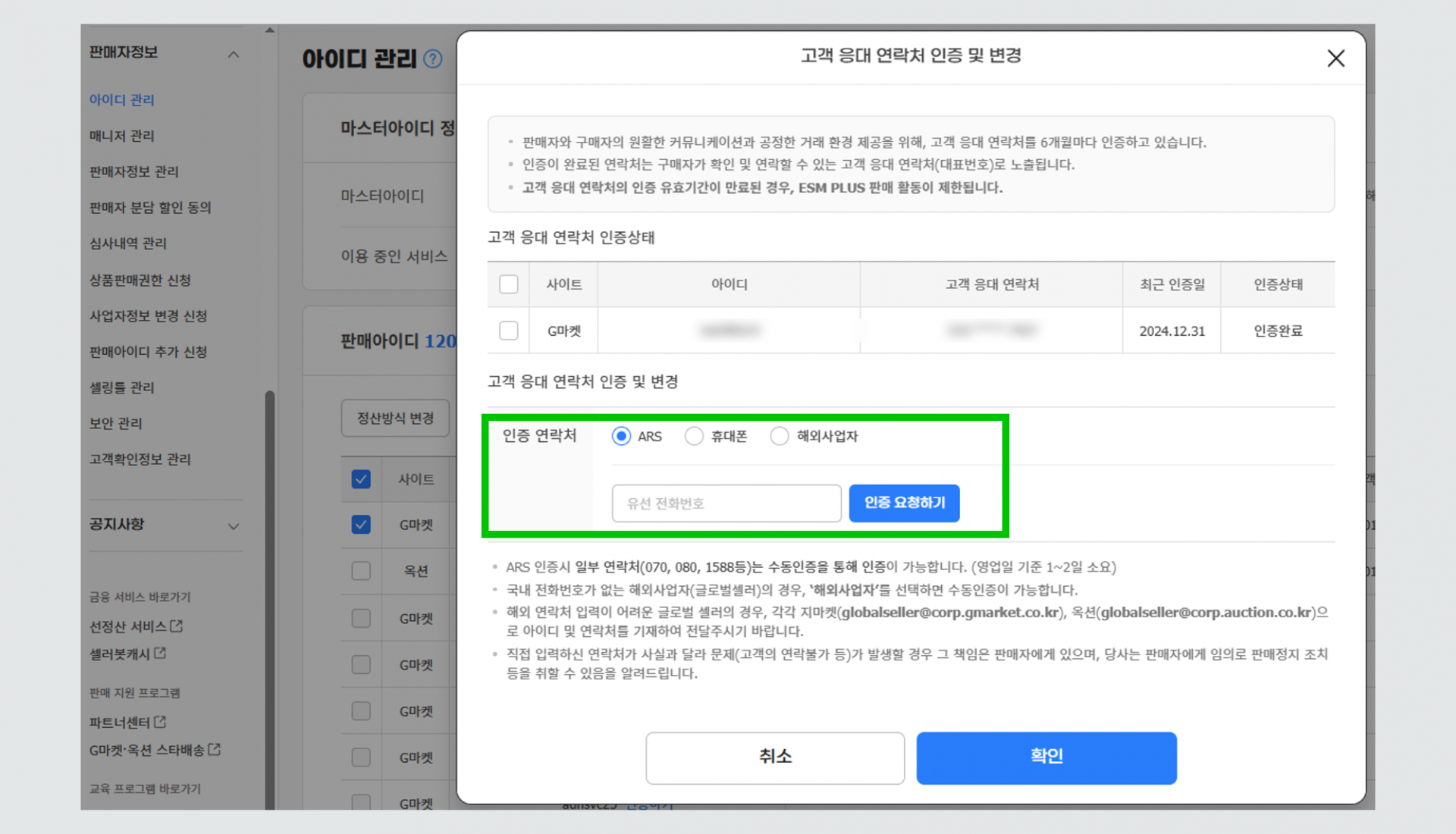The height and width of the screenshot is (834, 1456).
Task: Collapse the 판매자정보 sidebar section
Action: click(x=235, y=54)
